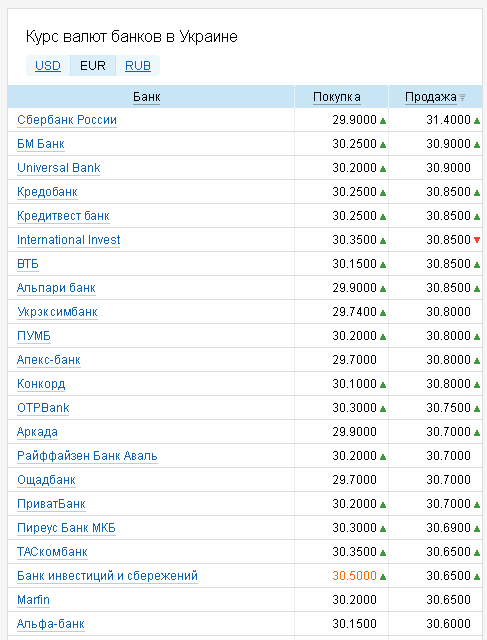Click the highlighted orange 30.5000 rate

pyautogui.click(x=354, y=576)
